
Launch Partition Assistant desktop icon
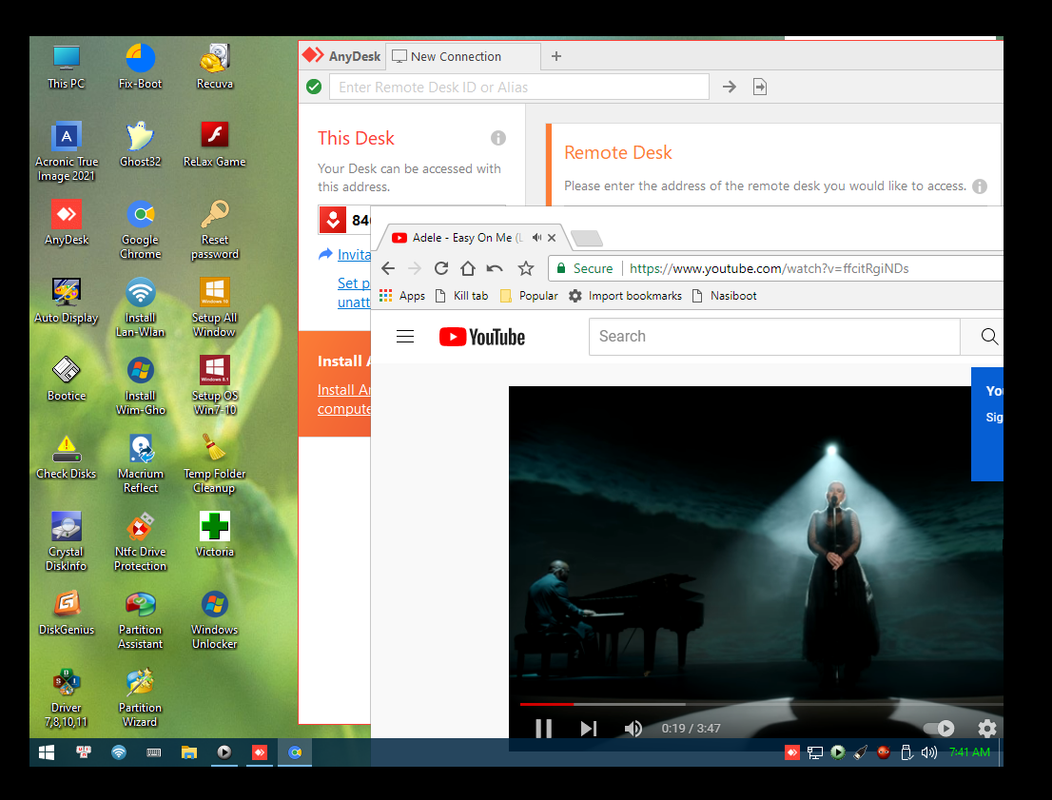pos(140,619)
